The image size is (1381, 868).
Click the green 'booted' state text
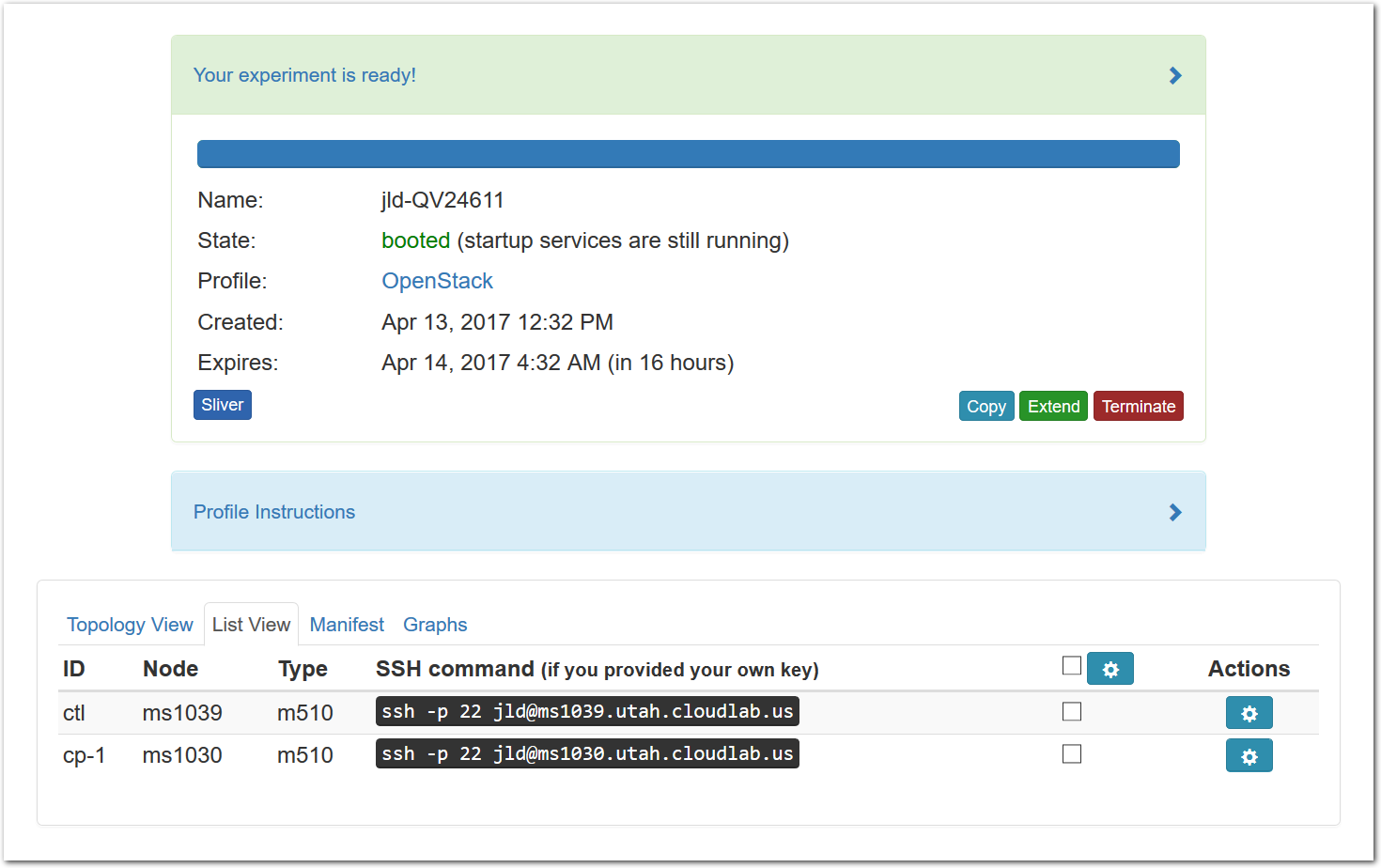point(415,240)
